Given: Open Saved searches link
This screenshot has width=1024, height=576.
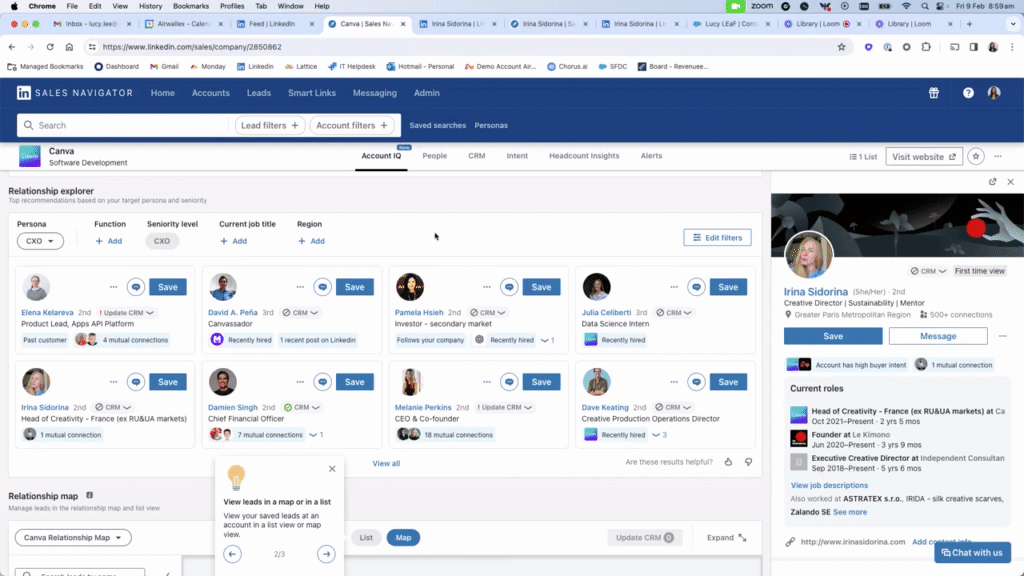Looking at the screenshot, I should (x=438, y=125).
